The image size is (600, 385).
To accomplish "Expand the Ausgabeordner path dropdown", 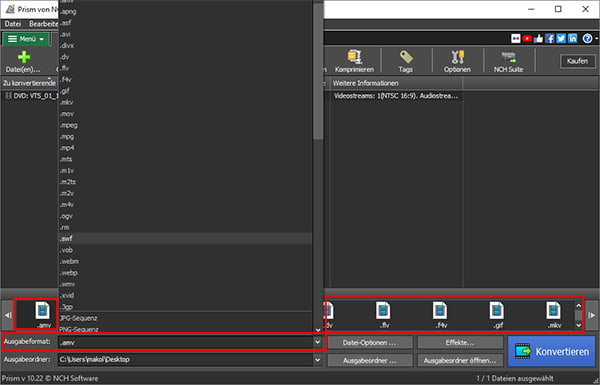I will click(318, 360).
